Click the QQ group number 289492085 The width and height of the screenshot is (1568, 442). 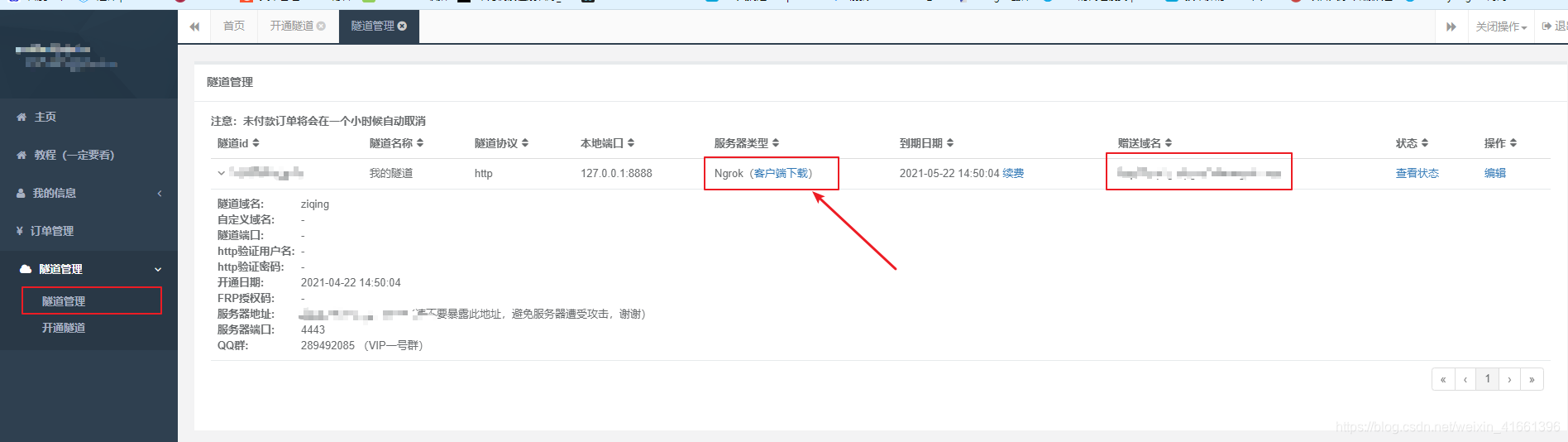pos(327,346)
